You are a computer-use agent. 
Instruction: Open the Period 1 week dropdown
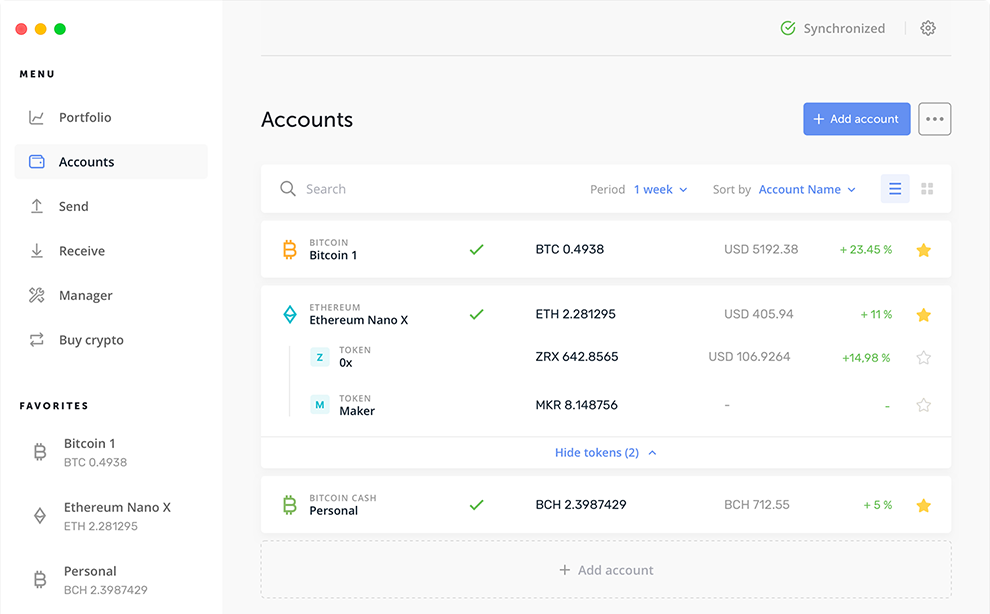click(x=660, y=190)
